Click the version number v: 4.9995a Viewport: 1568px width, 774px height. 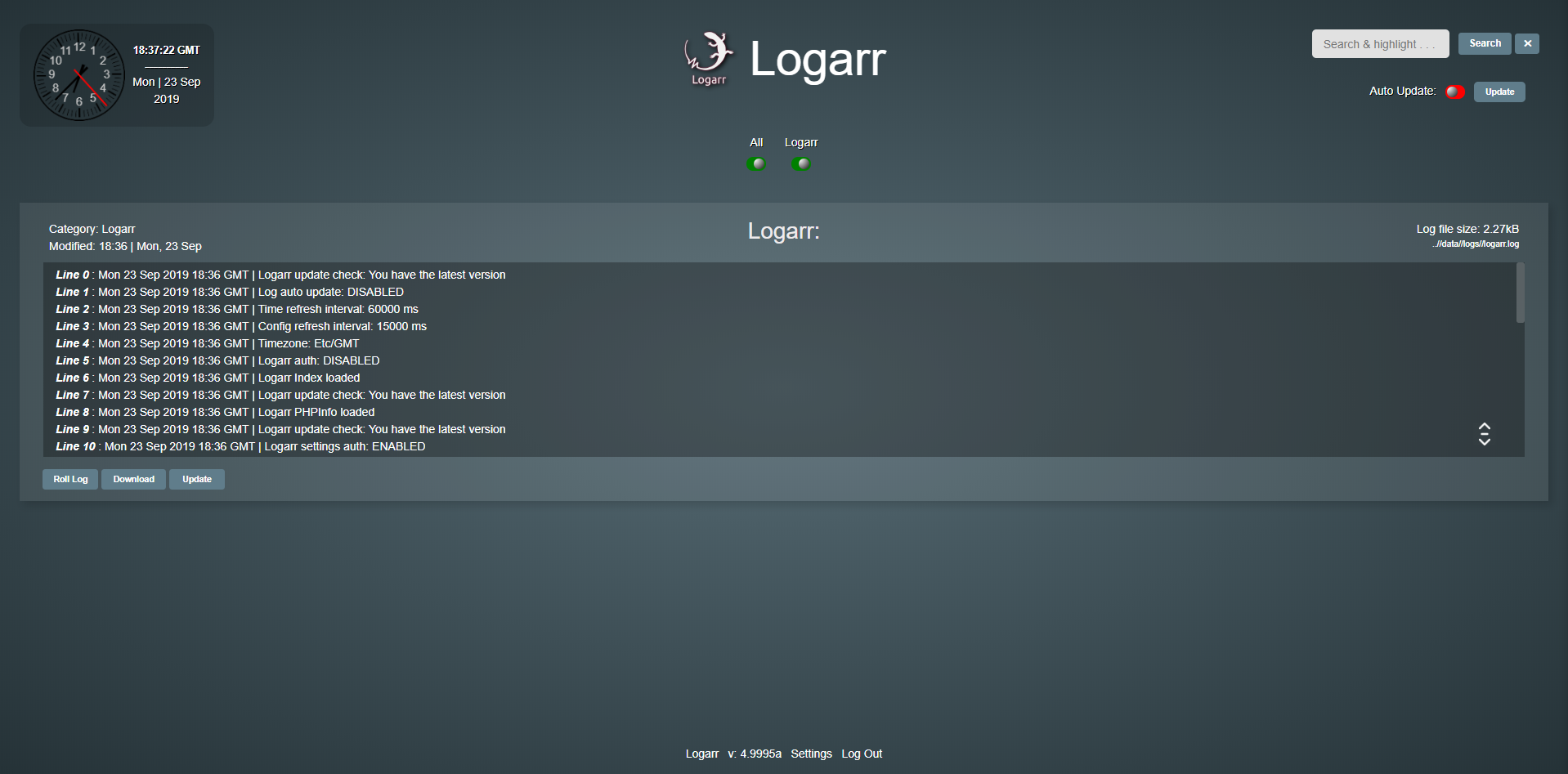coord(754,754)
